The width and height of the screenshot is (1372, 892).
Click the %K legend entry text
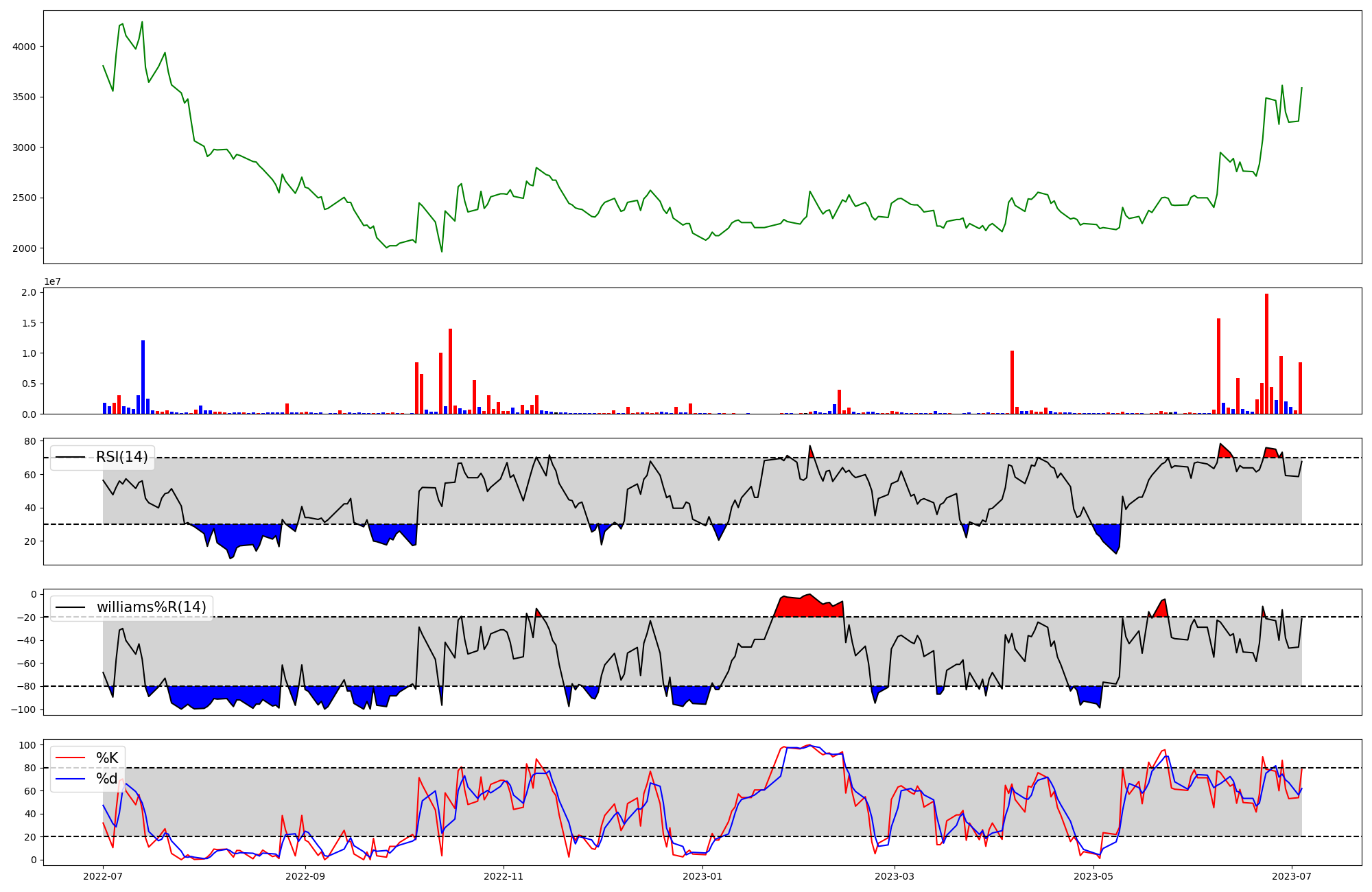107,758
